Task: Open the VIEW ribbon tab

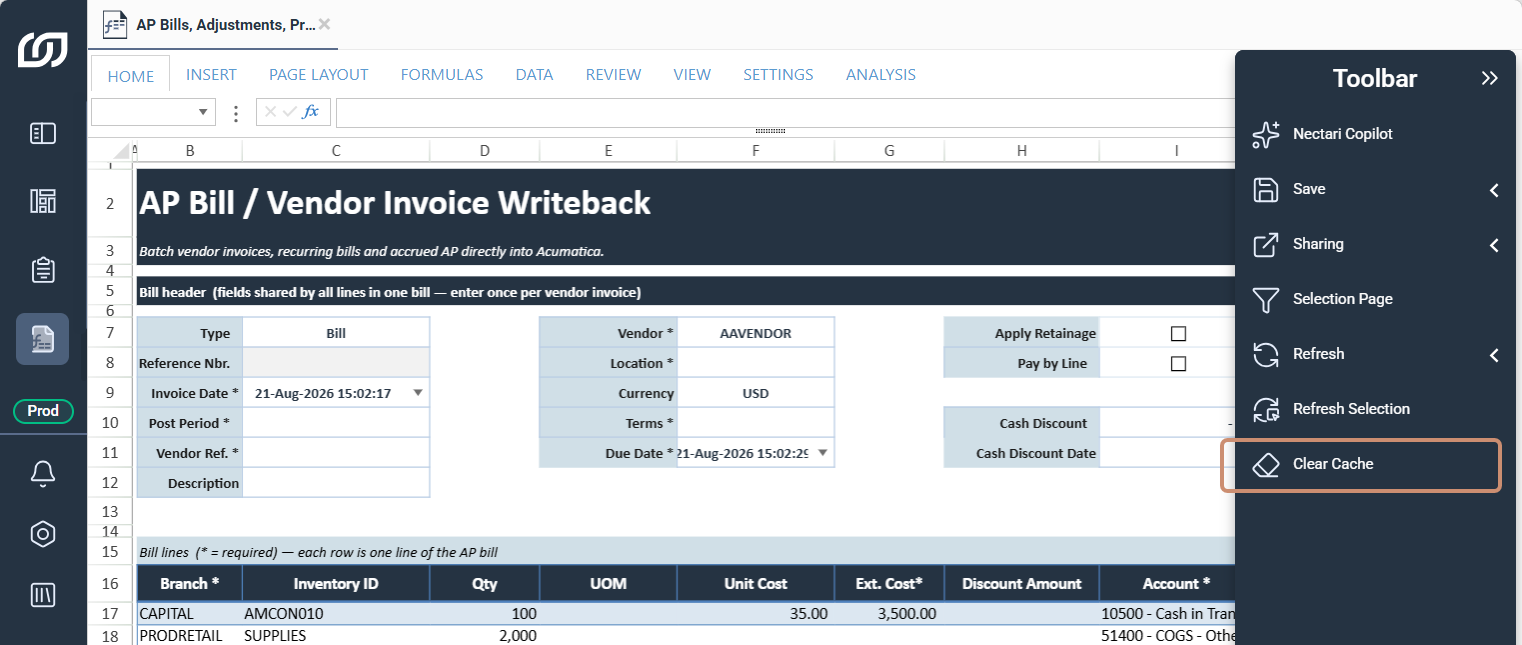Action: 692,74
